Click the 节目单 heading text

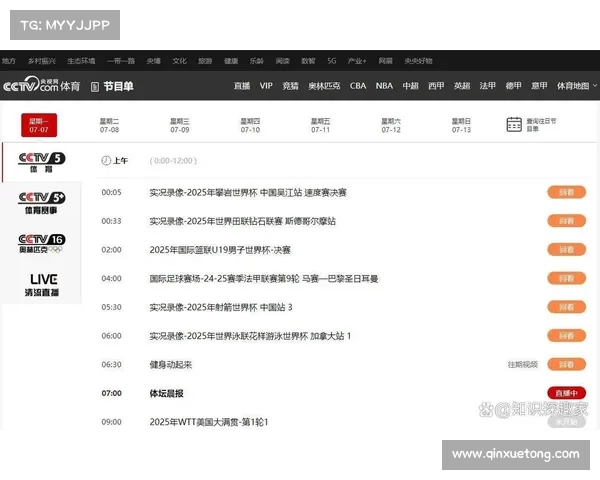click(118, 86)
